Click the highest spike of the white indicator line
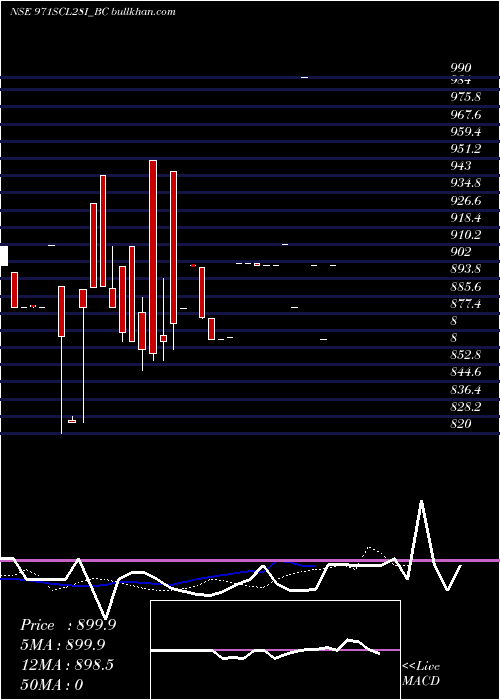This screenshot has height=700, width=500. (421, 501)
